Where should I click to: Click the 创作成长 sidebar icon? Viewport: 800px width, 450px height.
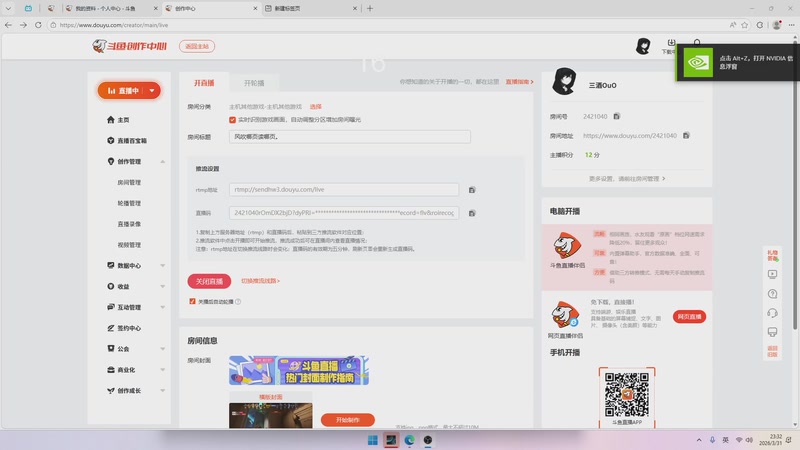(111, 390)
